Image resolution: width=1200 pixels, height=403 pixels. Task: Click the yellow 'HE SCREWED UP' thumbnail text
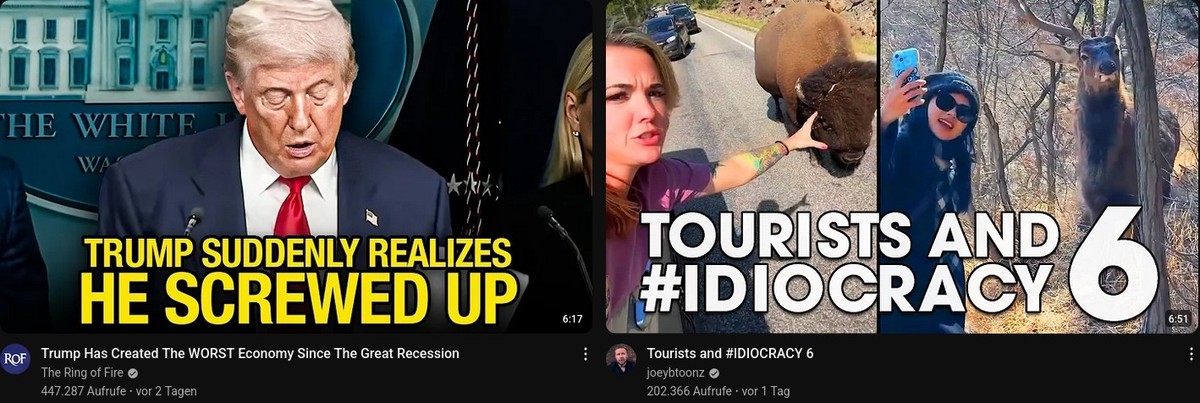pos(299,297)
